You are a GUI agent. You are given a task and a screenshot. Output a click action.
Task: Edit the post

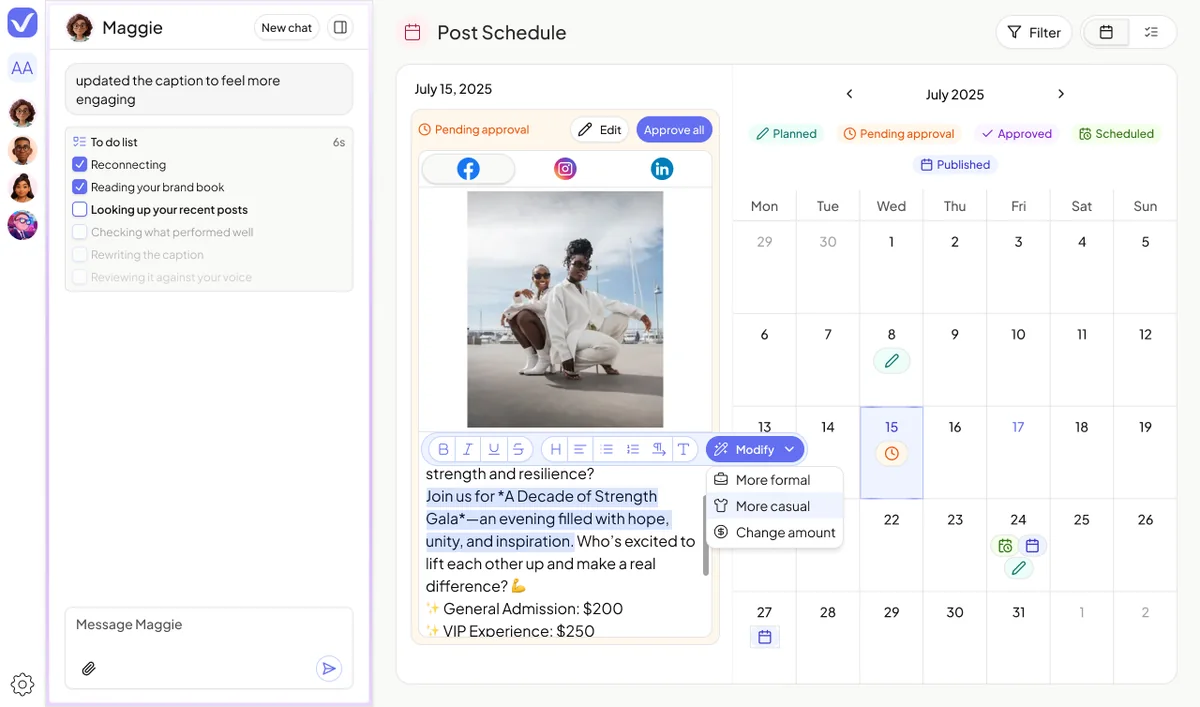[600, 130]
